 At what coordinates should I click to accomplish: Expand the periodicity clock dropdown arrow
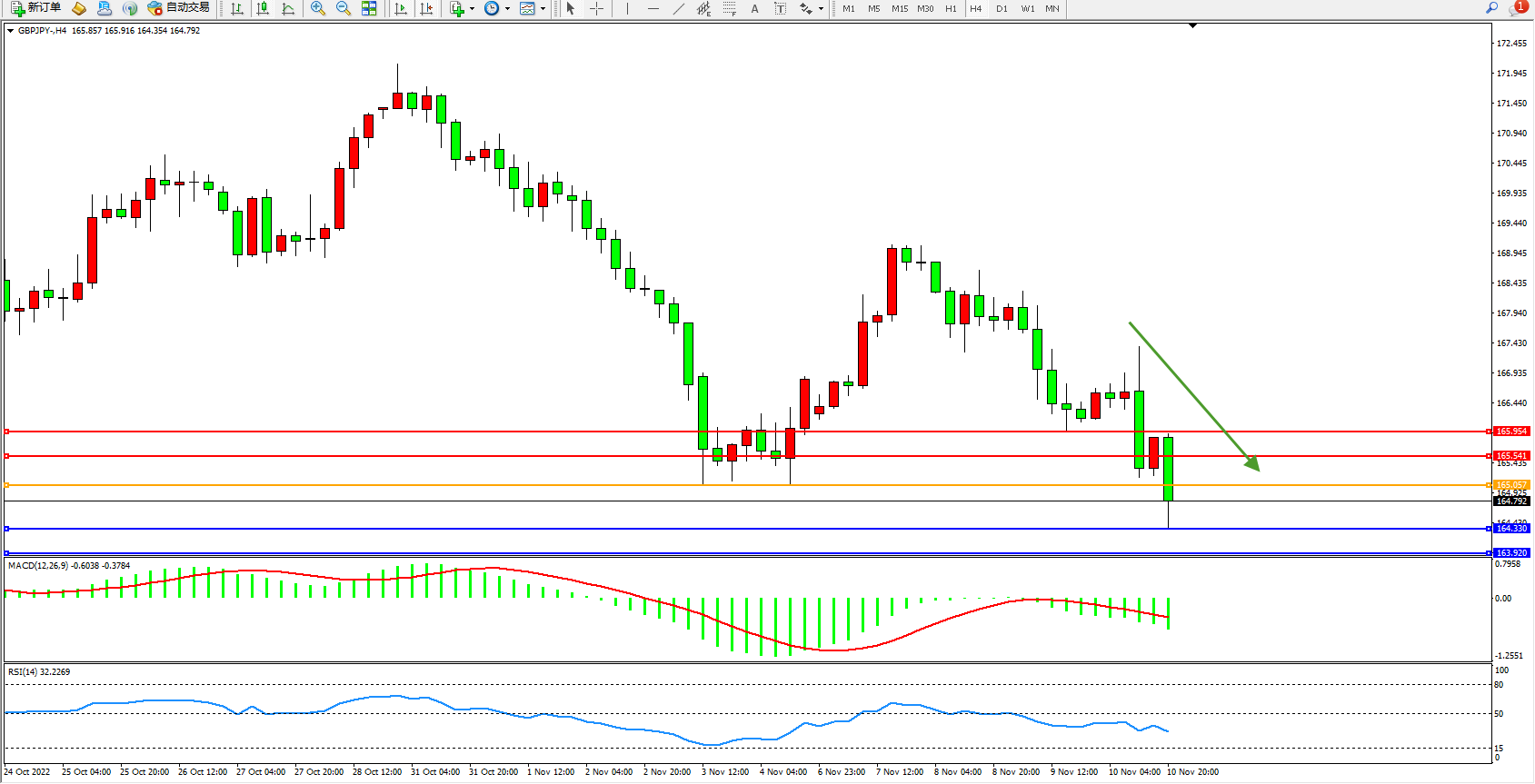(x=507, y=8)
